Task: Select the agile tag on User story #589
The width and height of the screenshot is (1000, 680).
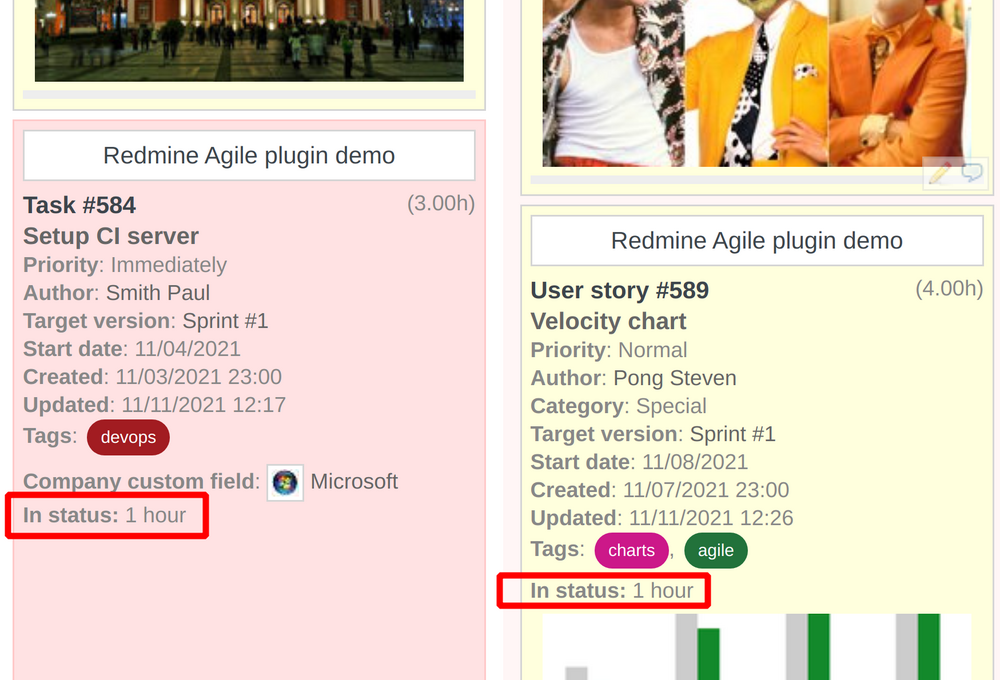Action: click(x=716, y=550)
